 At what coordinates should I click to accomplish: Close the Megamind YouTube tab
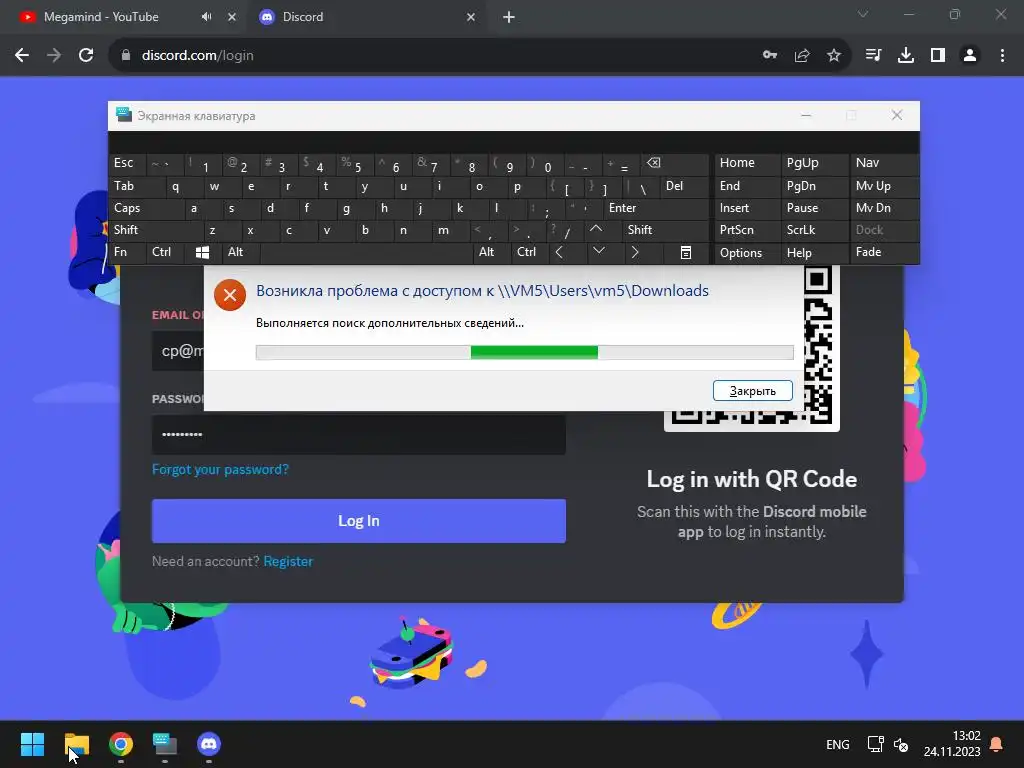(x=232, y=17)
